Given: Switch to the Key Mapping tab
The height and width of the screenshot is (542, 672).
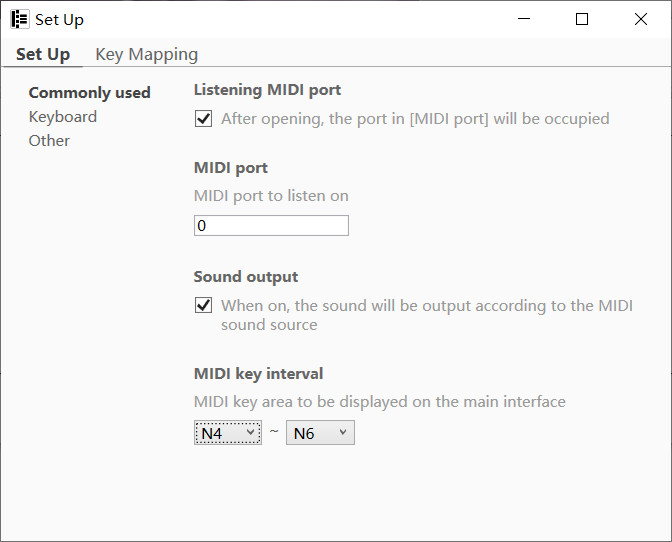Looking at the screenshot, I should pos(147,54).
